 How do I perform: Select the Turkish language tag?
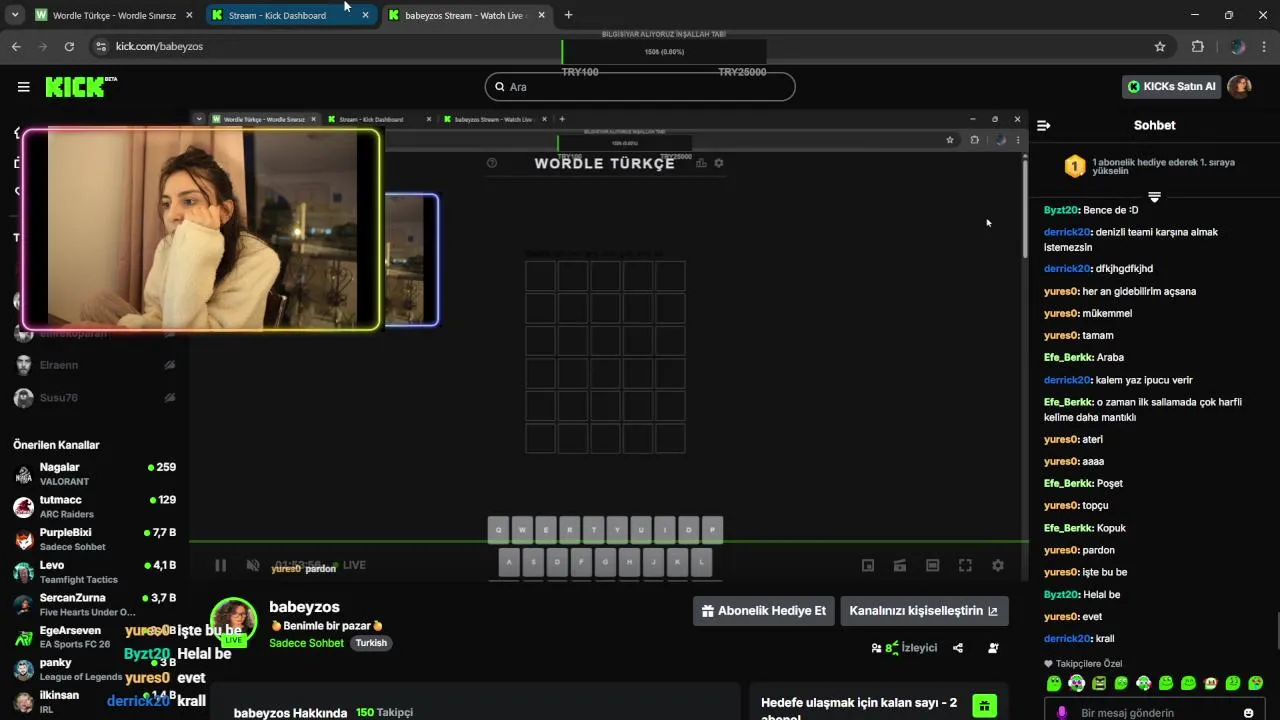[x=371, y=643]
